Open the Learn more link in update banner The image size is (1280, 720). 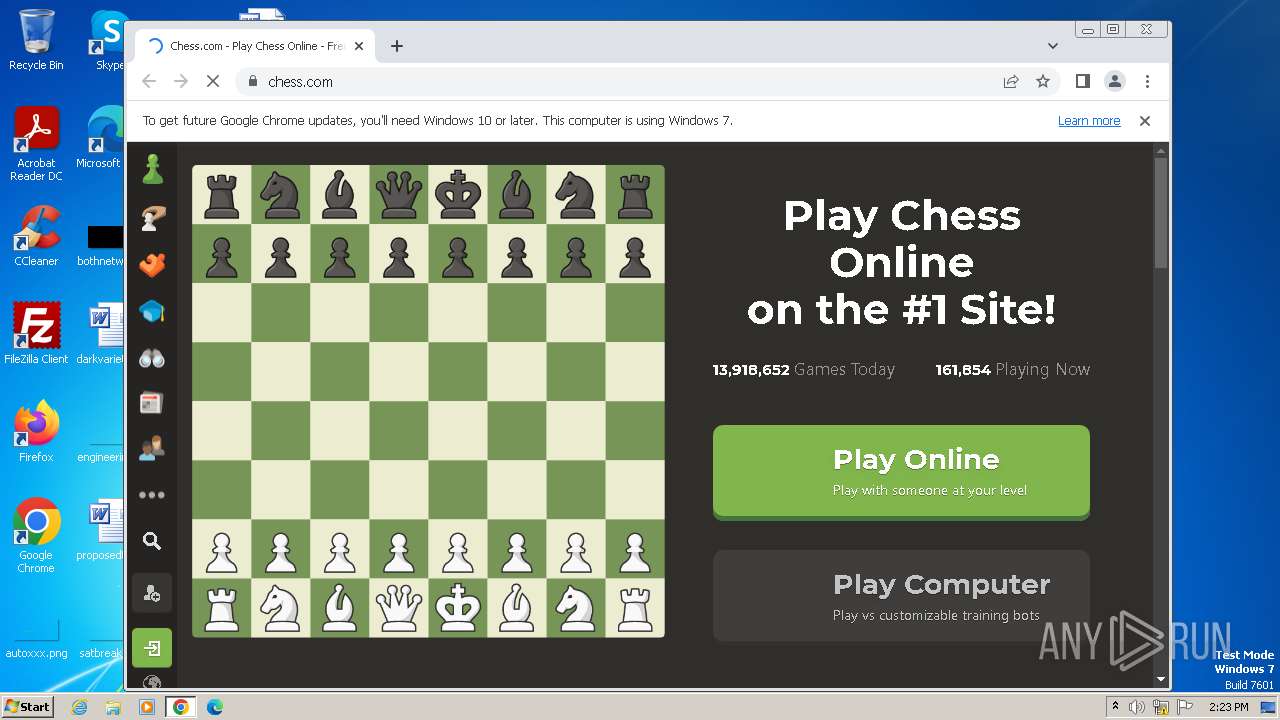tap(1089, 121)
